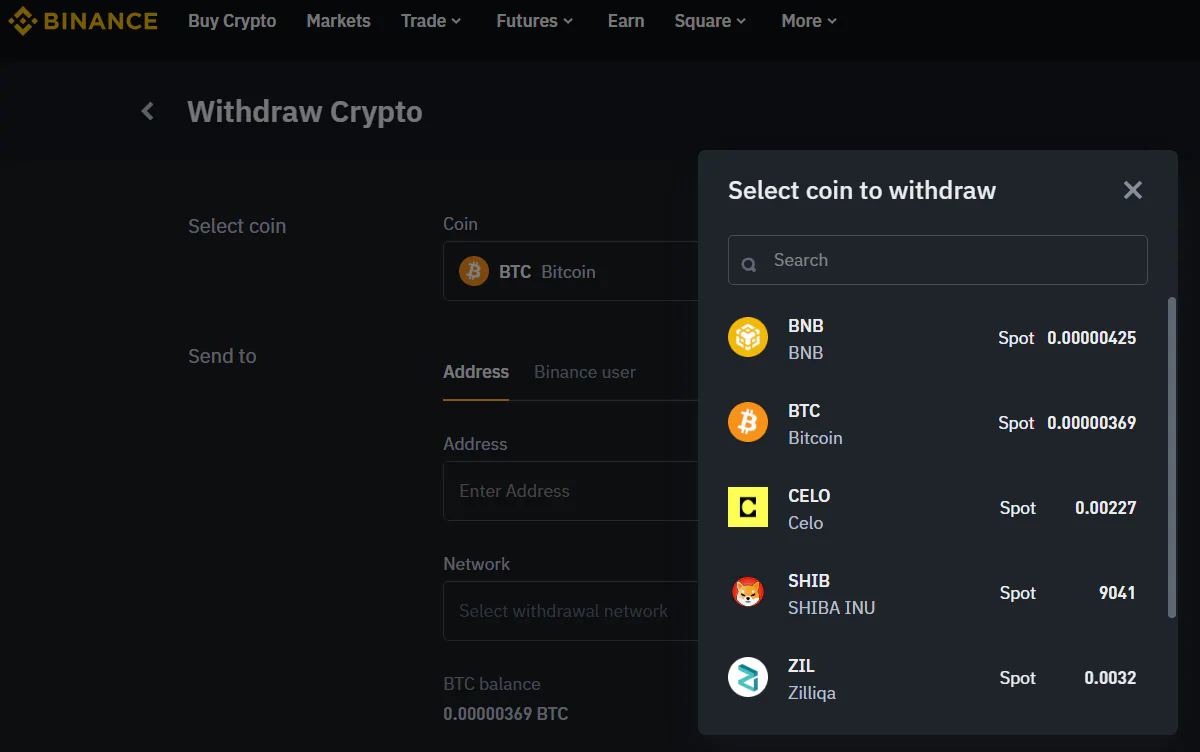
Task: Focus the Enter Address input field
Action: 571,491
